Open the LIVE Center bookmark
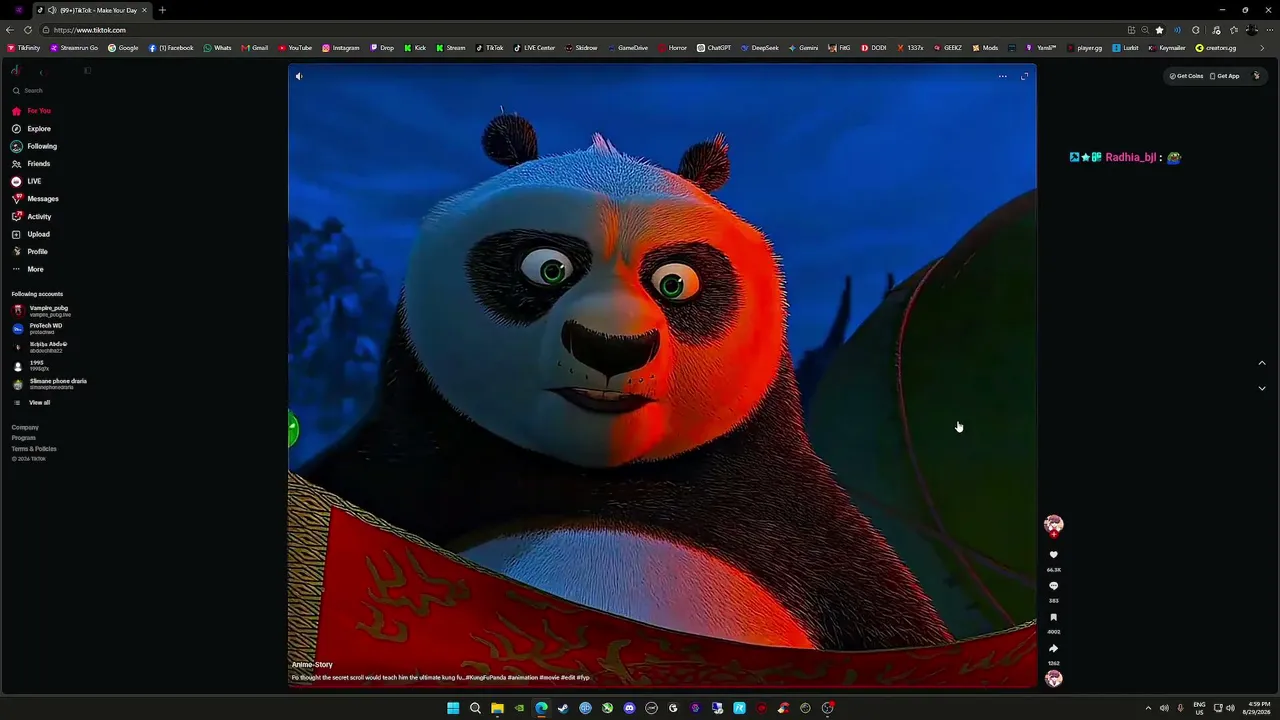This screenshot has height=720, width=1280. (534, 48)
